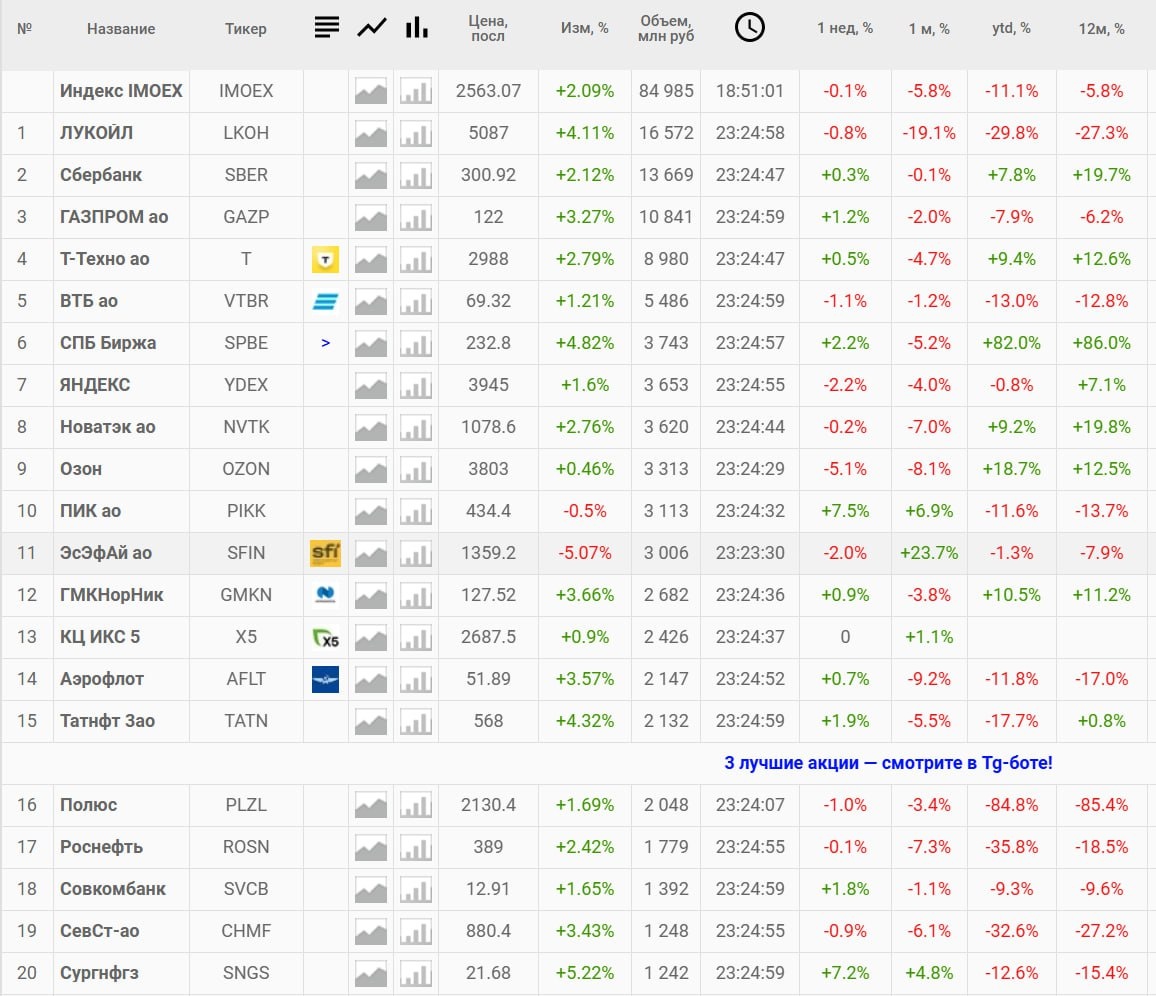Open the СевСт-ао stock link

point(100,931)
